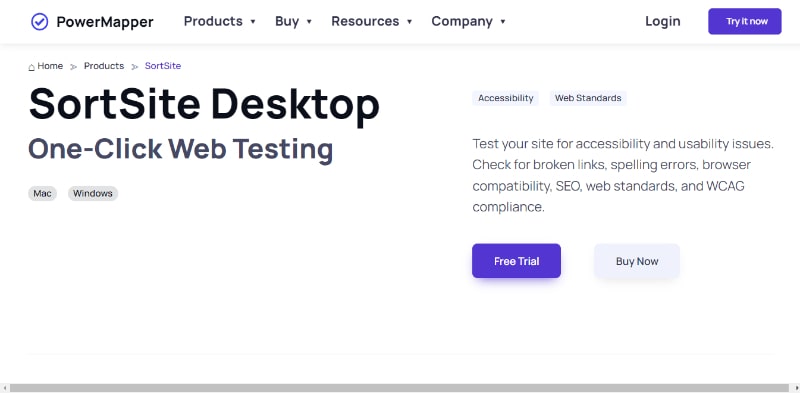Expand the Products dropdown arrow
This screenshot has height=393, width=800.
[253, 22]
